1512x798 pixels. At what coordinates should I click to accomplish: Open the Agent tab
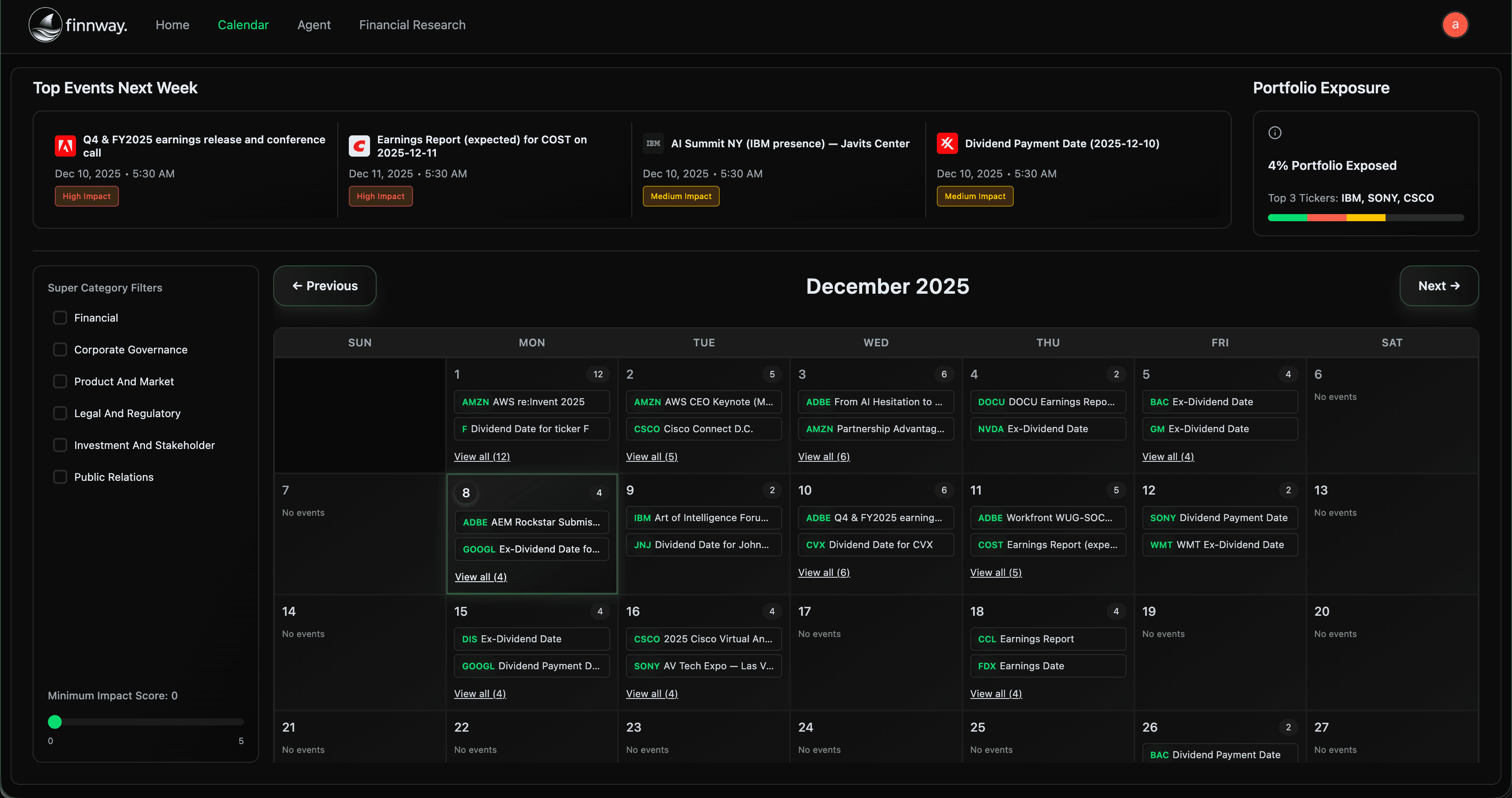pyautogui.click(x=313, y=25)
